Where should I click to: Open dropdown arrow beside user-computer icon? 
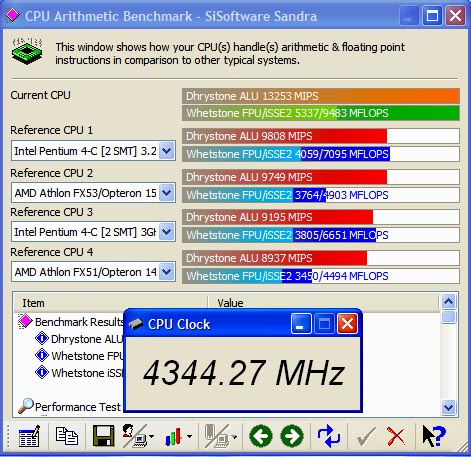[152, 436]
